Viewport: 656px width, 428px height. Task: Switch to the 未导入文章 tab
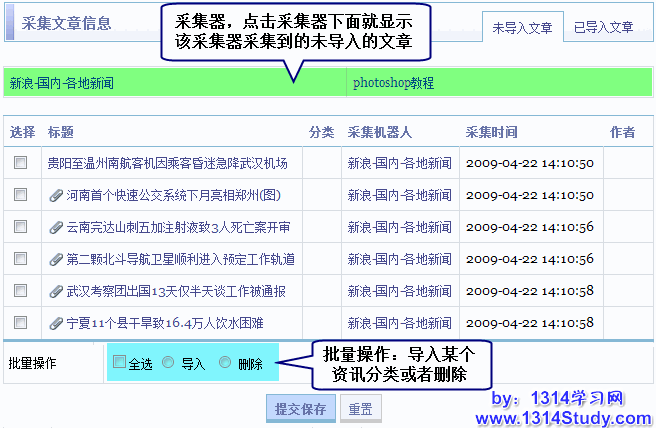(x=521, y=28)
